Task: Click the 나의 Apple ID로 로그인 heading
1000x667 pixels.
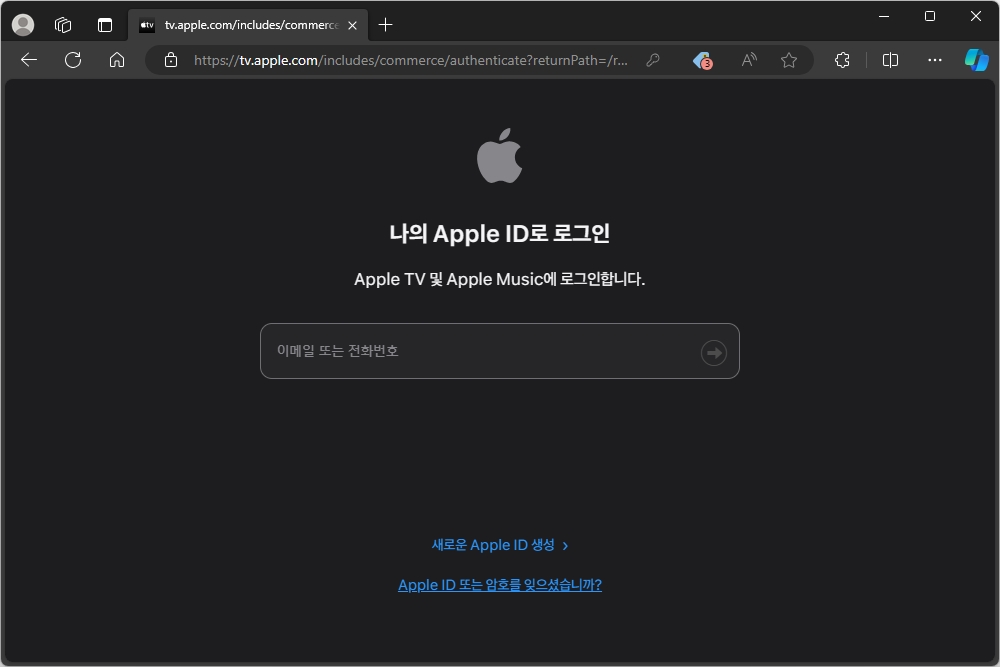Action: click(499, 233)
